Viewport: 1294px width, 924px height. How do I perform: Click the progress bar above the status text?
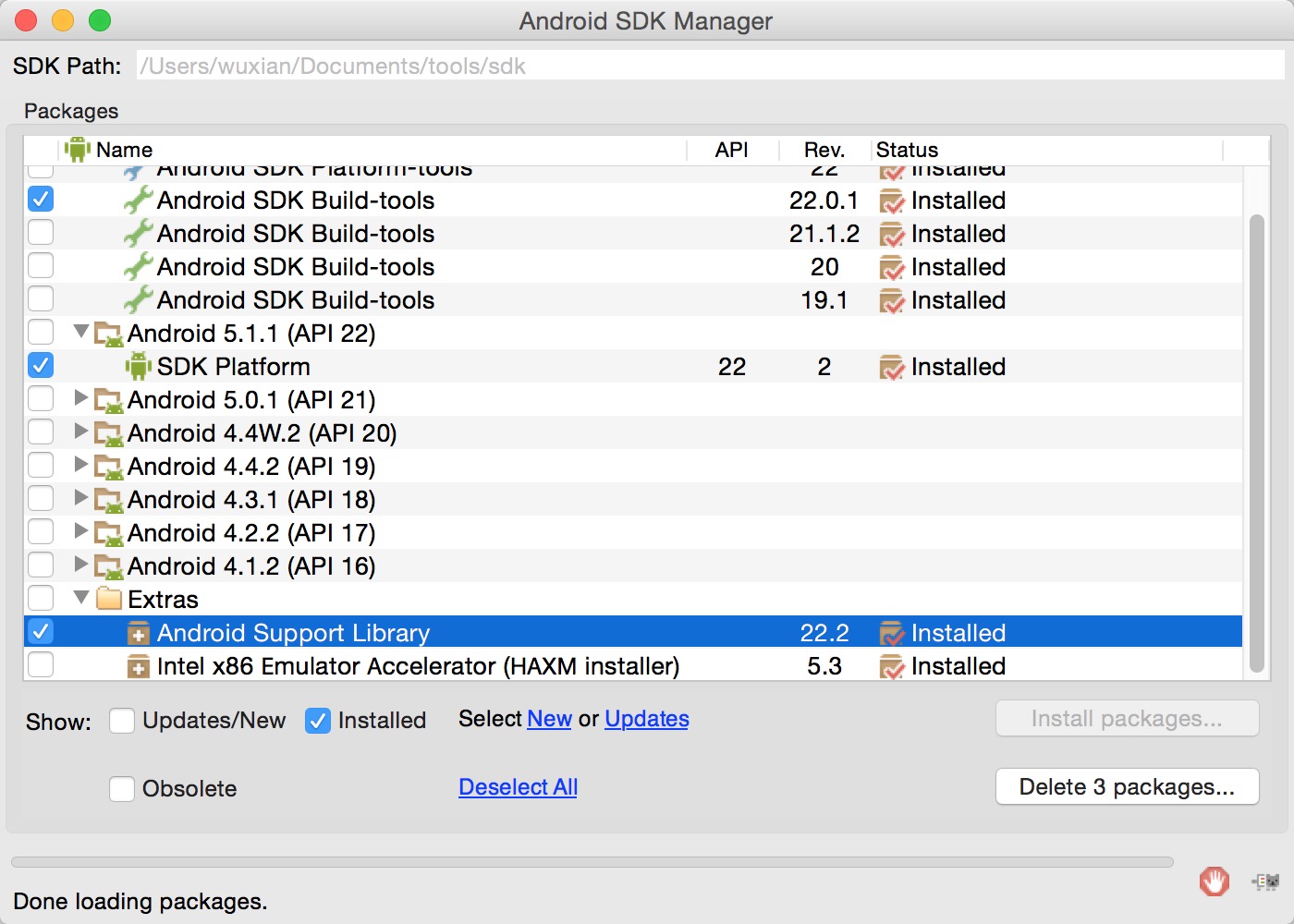592,862
